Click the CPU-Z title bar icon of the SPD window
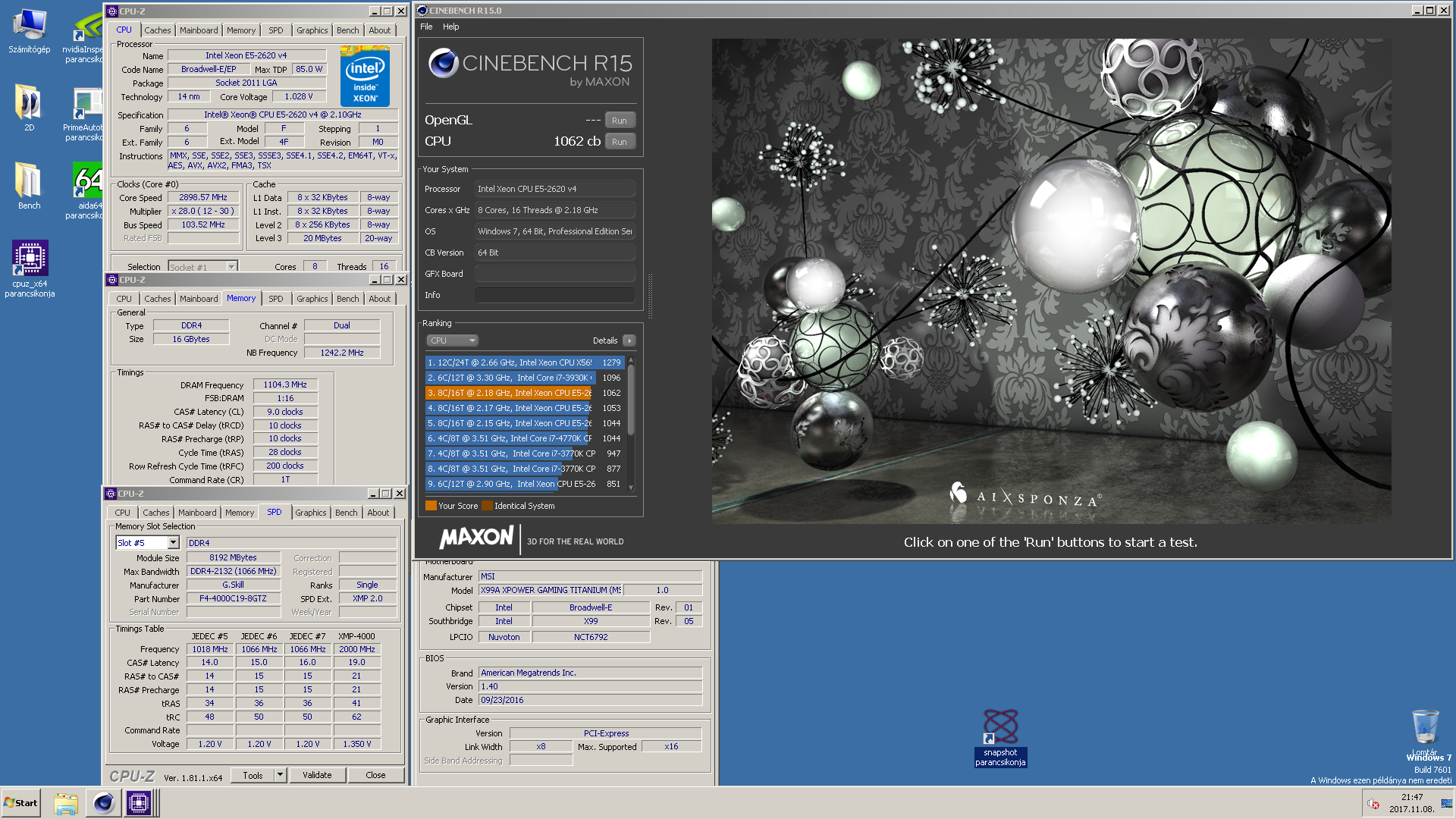 pos(111,494)
